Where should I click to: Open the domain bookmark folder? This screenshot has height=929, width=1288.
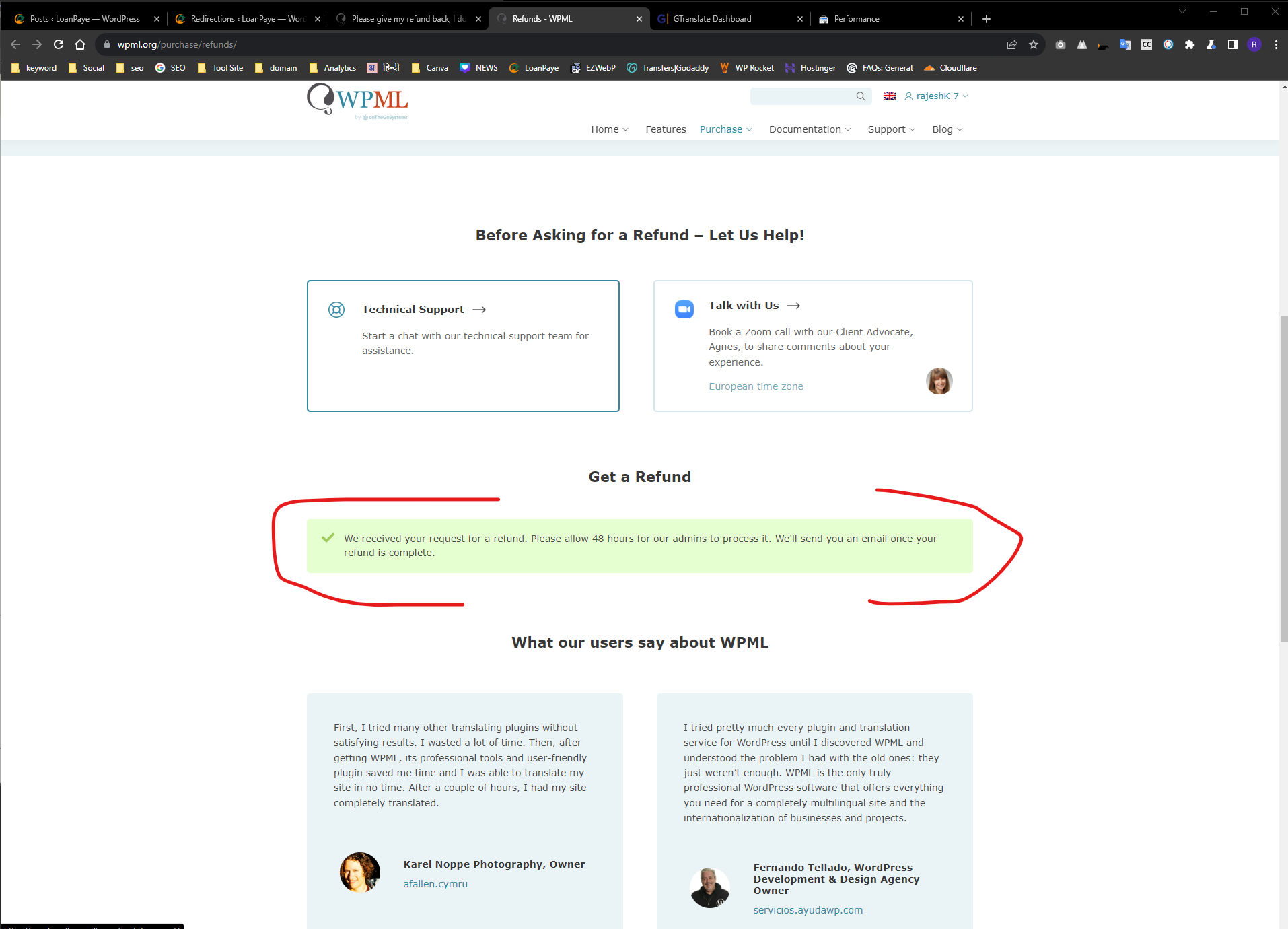pyautogui.click(x=276, y=68)
